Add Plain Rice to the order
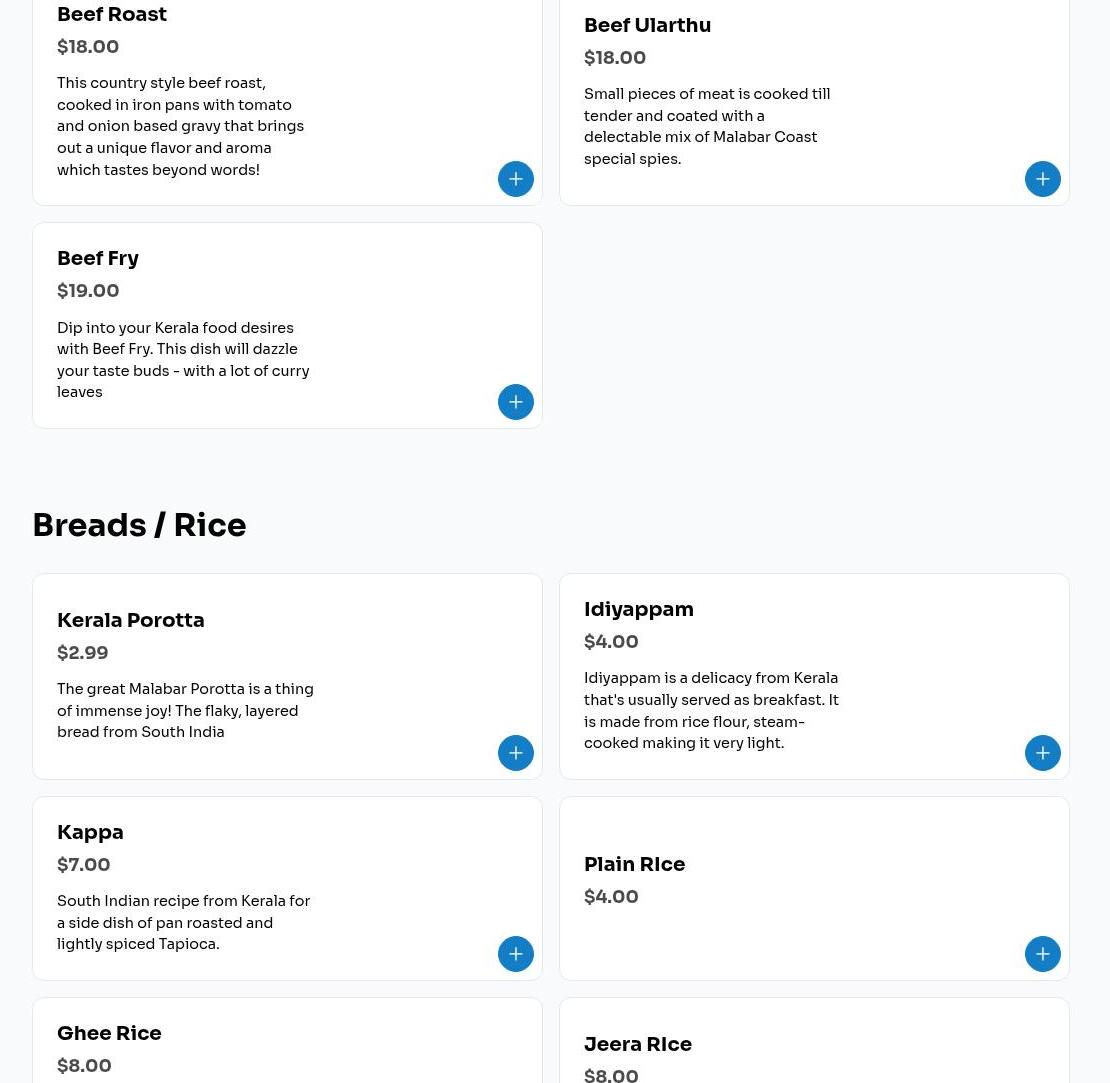The width and height of the screenshot is (1110, 1083). pyautogui.click(x=1043, y=954)
